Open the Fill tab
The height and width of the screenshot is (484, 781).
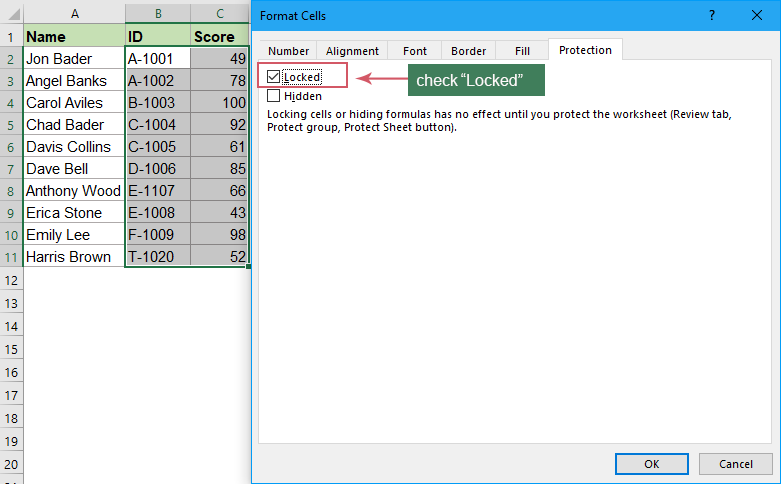(522, 50)
